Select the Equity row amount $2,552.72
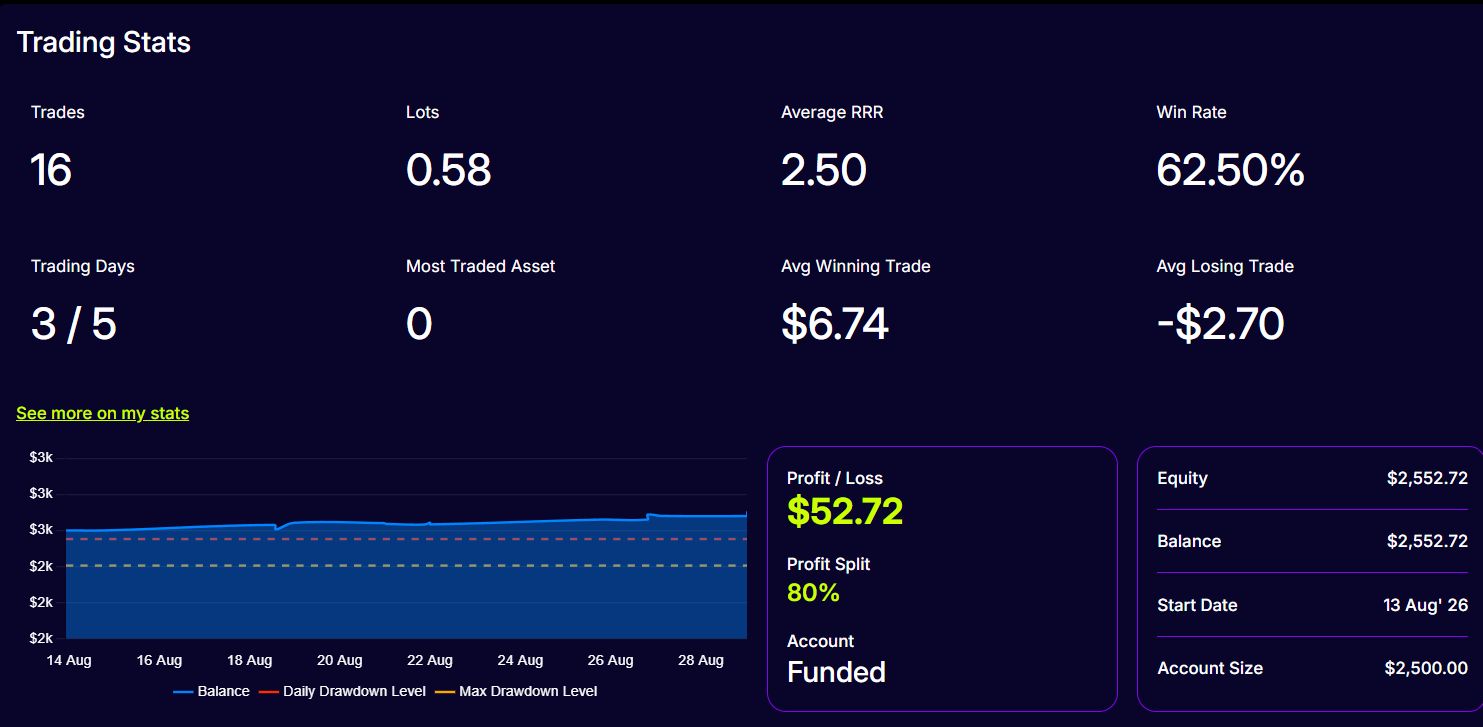1483x727 pixels. (1427, 478)
